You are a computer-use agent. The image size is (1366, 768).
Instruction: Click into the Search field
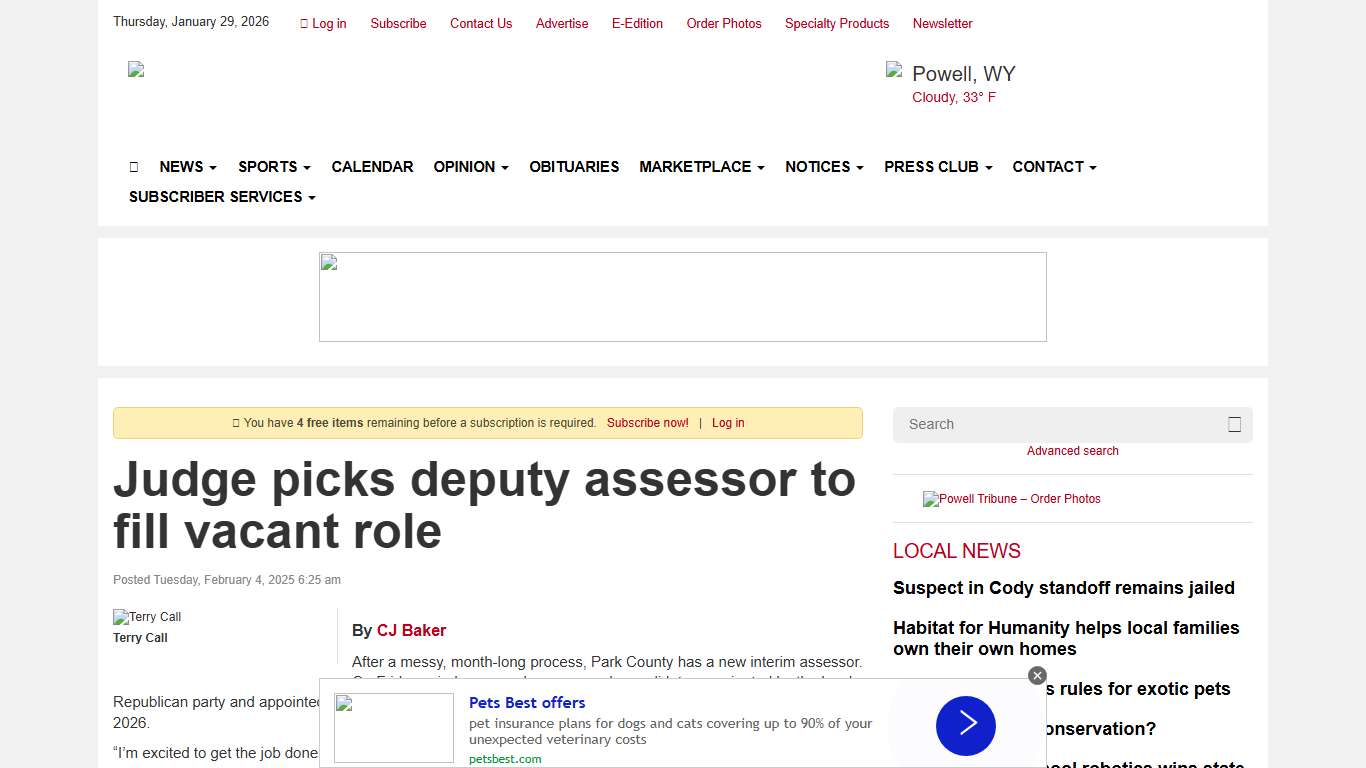tap(1060, 424)
